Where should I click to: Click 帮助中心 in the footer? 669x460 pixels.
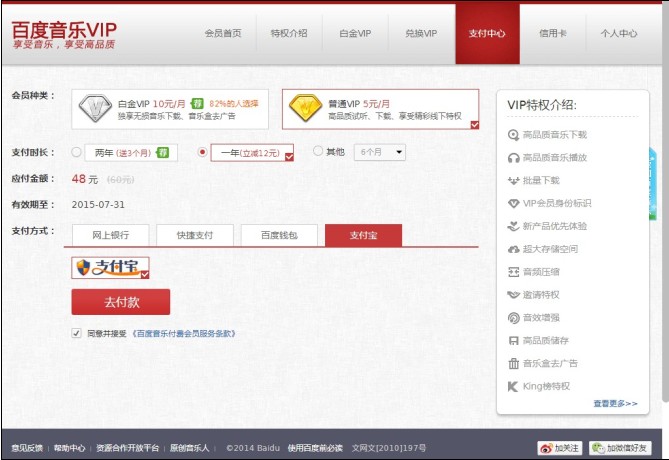(x=69, y=448)
